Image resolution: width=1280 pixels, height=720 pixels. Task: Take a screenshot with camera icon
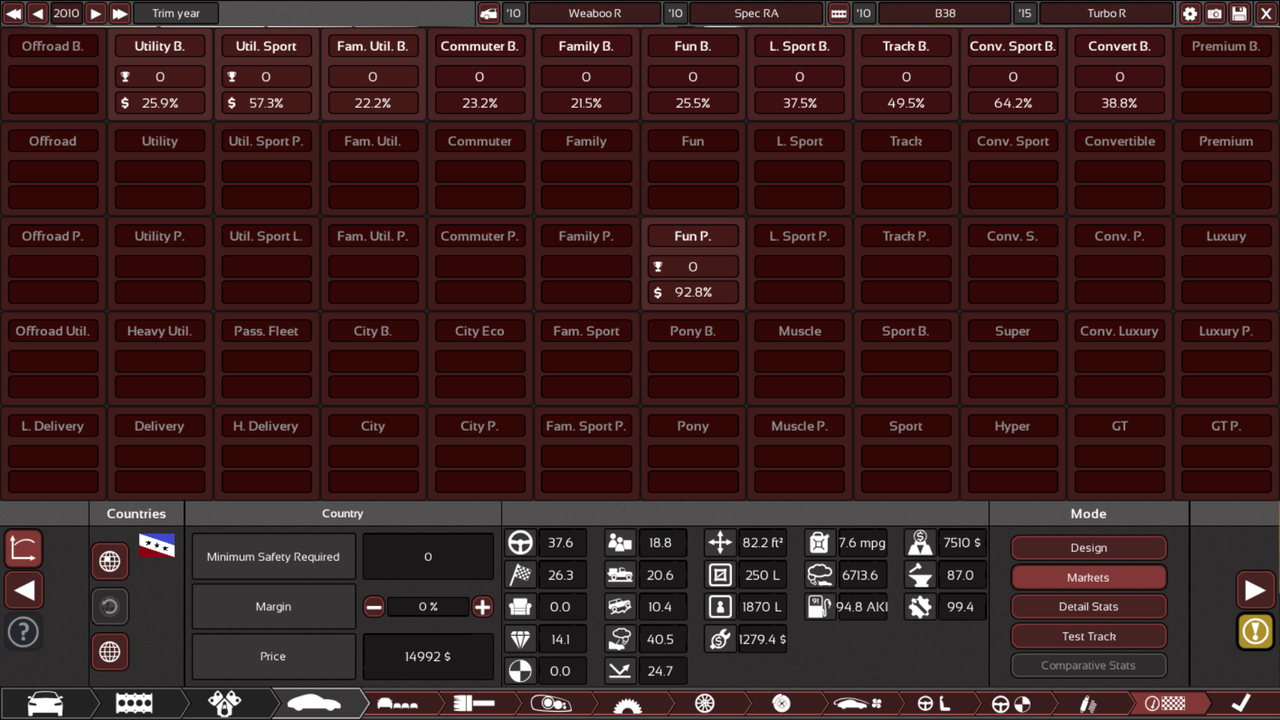[1215, 14]
